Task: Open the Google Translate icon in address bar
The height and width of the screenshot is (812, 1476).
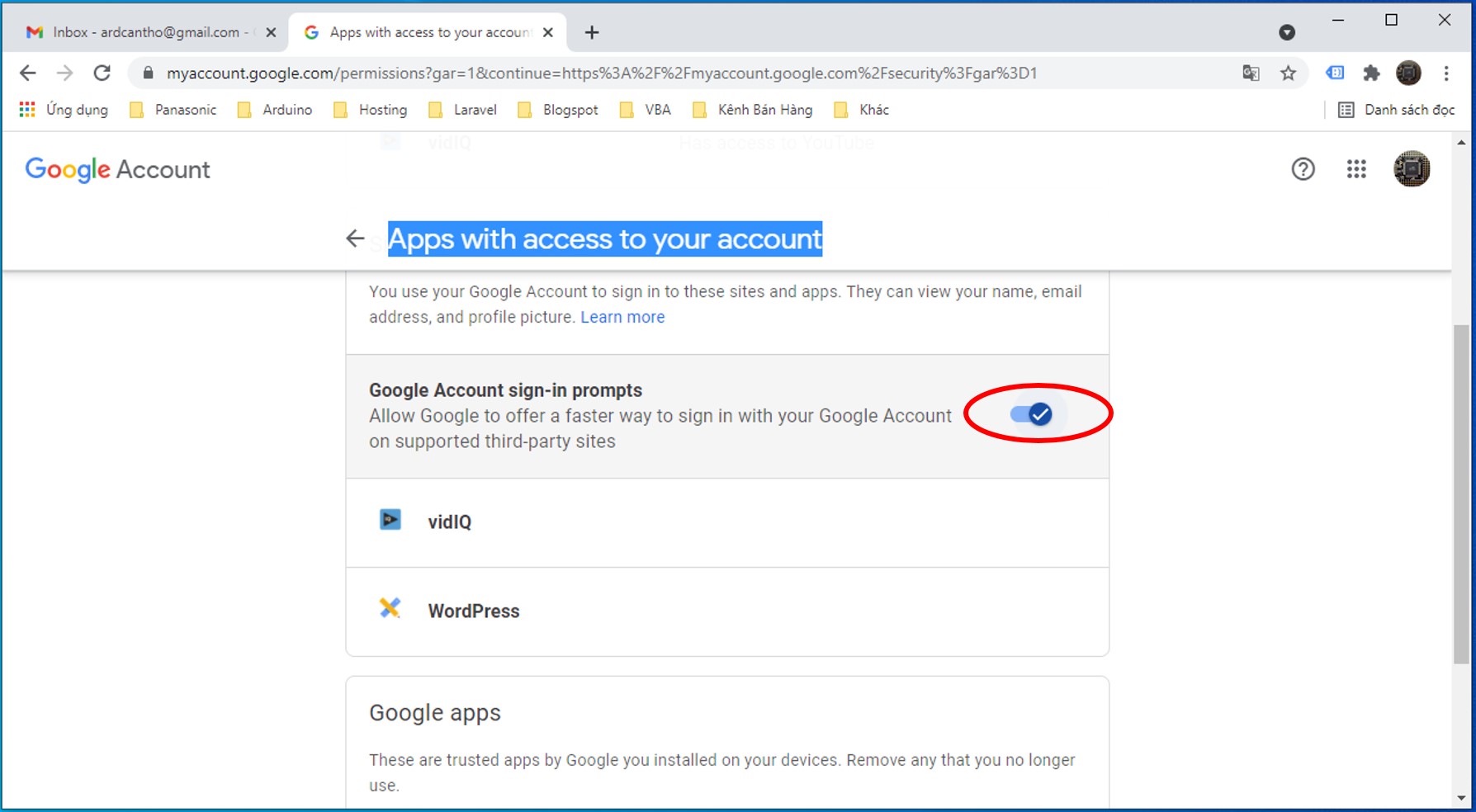Action: click(x=1251, y=73)
